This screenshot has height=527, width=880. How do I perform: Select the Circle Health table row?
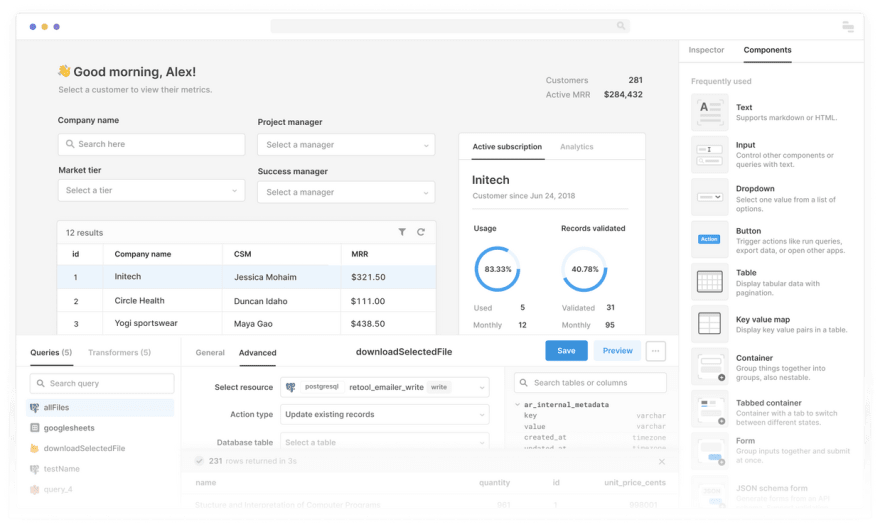point(246,300)
